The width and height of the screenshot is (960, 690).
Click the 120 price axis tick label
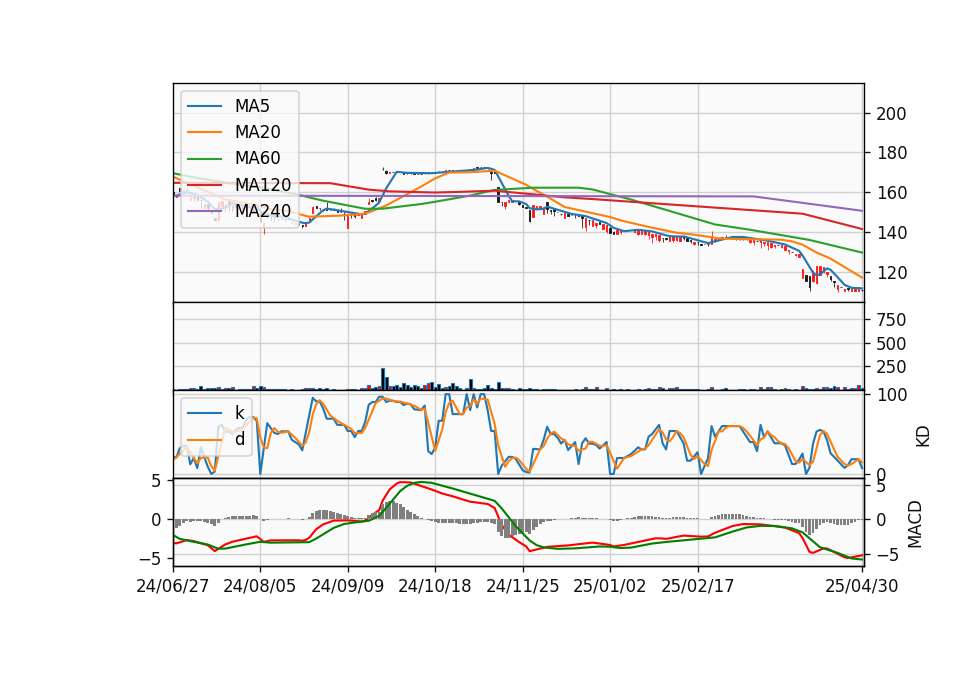click(x=891, y=272)
